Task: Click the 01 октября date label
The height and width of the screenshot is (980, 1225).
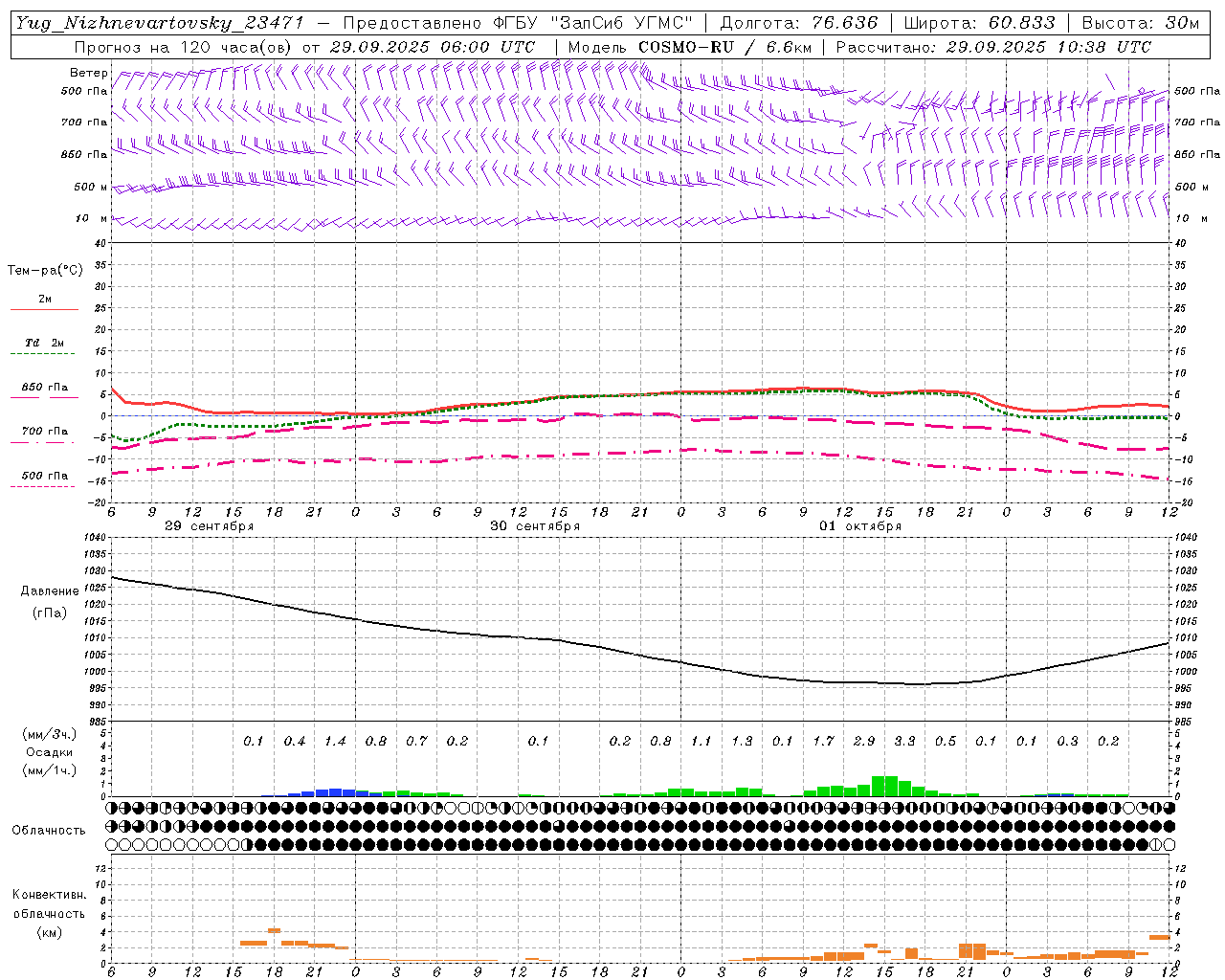Action: [x=860, y=526]
